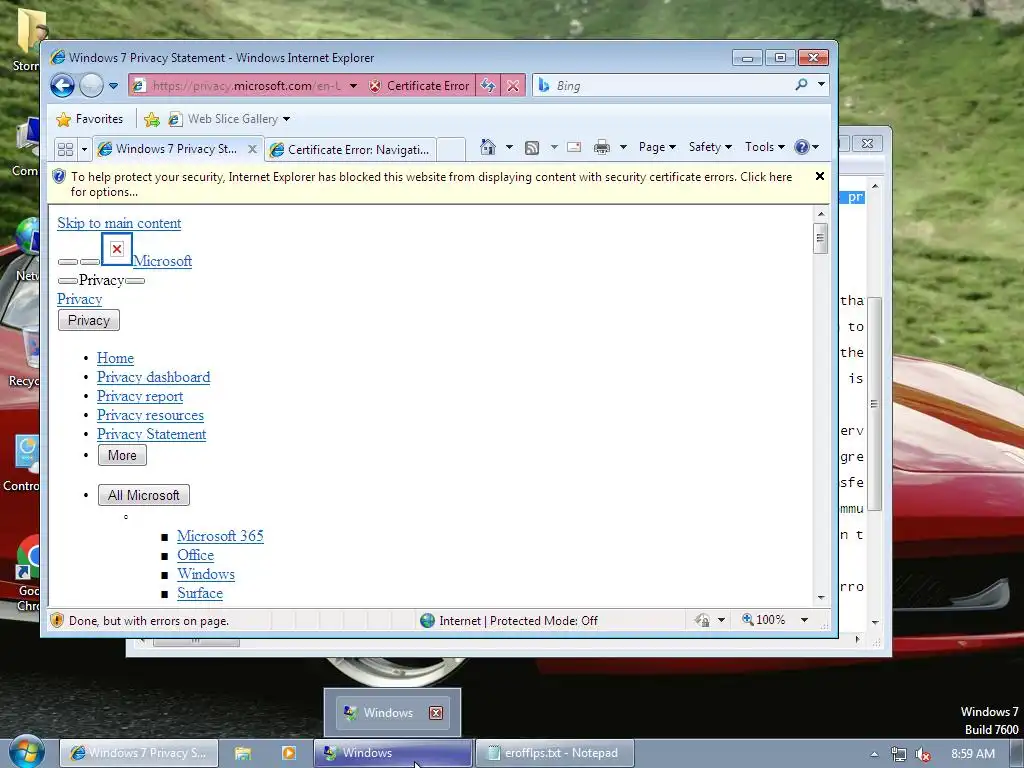Click the Certificate Error warning
1024x768 pixels.
(419, 86)
